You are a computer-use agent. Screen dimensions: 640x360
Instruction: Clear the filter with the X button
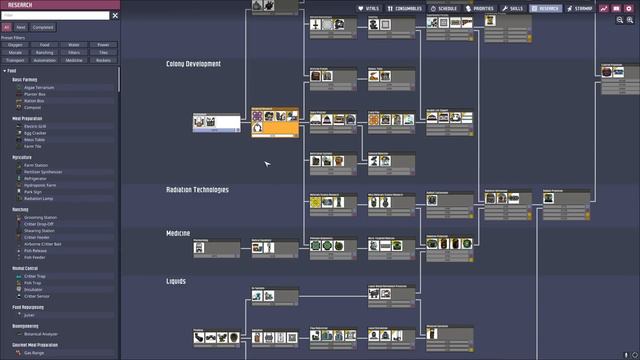pyautogui.click(x=115, y=16)
